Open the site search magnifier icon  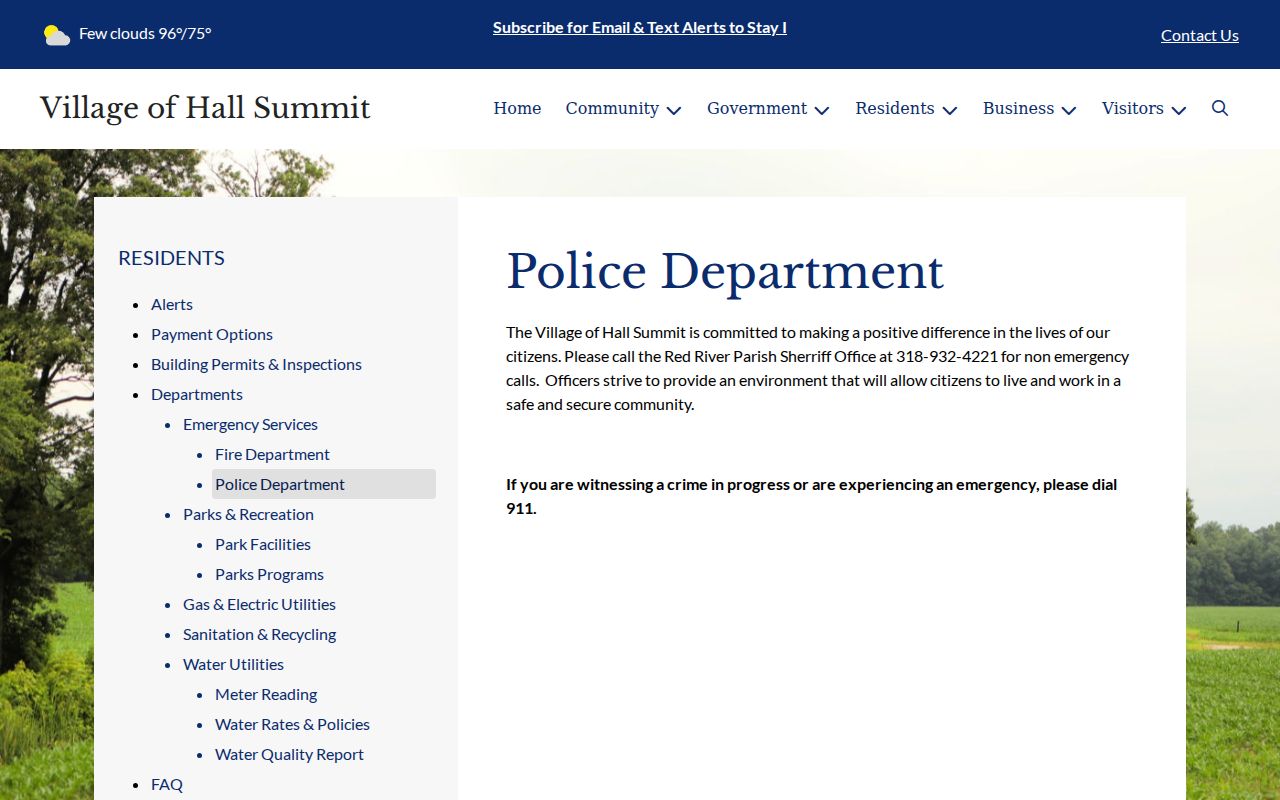[1220, 108]
